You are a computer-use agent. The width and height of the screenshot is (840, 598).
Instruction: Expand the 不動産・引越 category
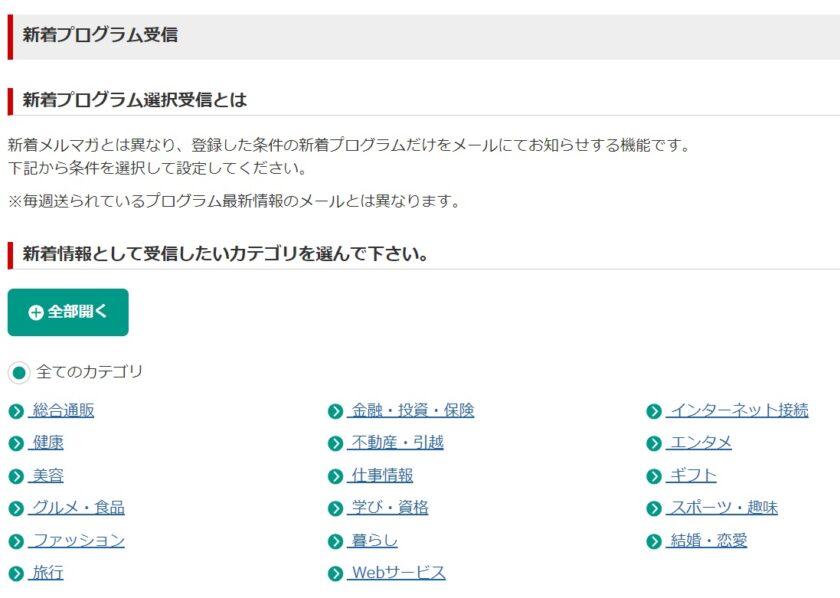click(396, 443)
